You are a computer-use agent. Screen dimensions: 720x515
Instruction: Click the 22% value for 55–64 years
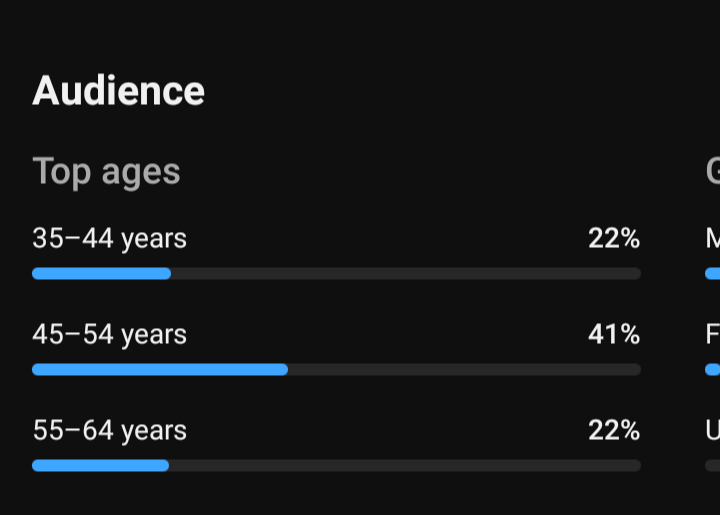point(614,430)
